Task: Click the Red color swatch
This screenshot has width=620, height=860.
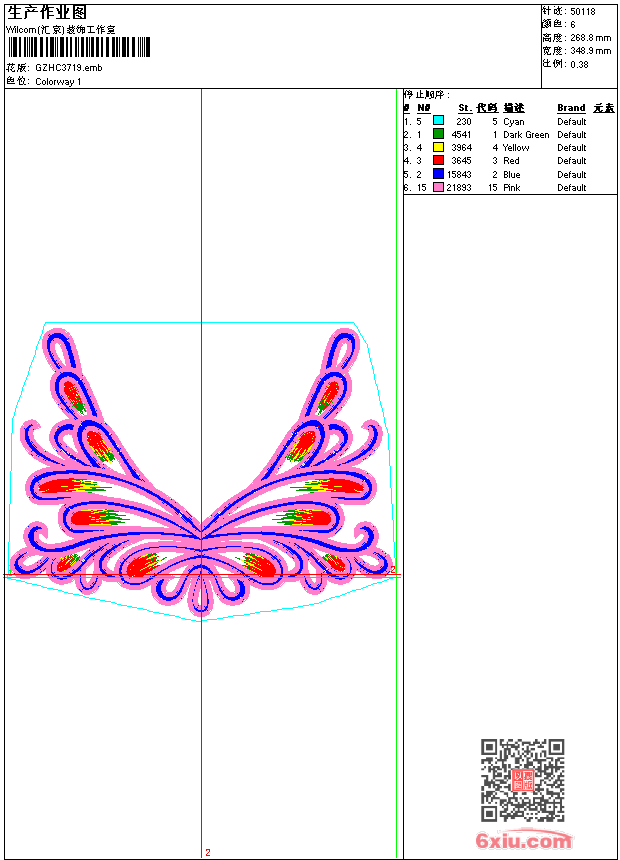Action: [438, 160]
